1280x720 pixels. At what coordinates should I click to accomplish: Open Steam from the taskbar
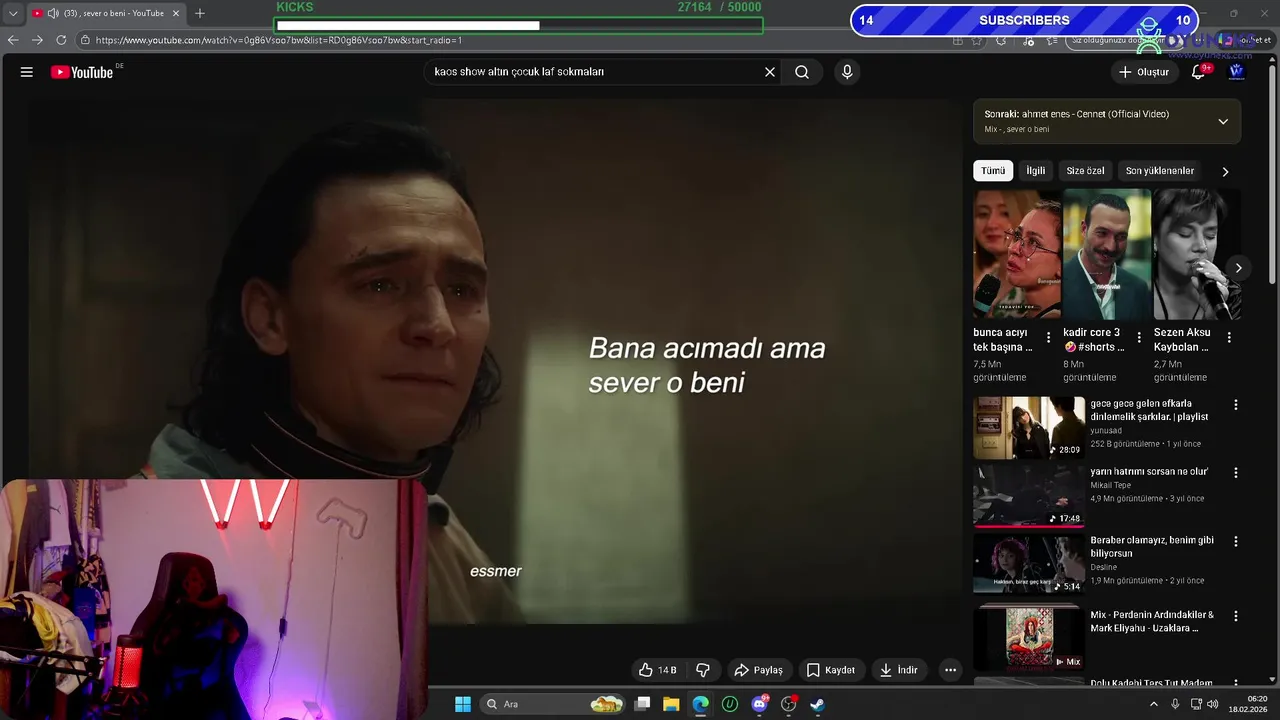pyautogui.click(x=817, y=704)
